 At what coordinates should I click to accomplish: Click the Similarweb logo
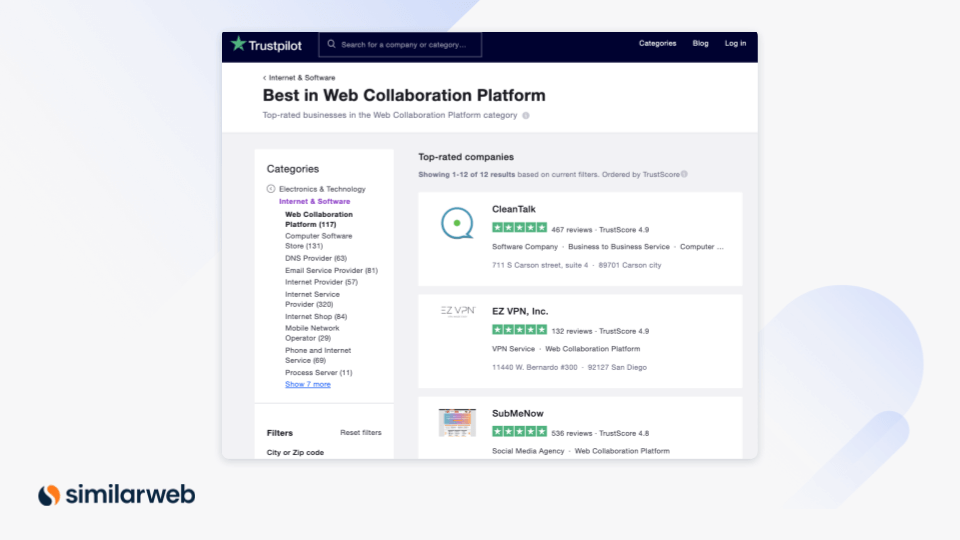coord(116,495)
